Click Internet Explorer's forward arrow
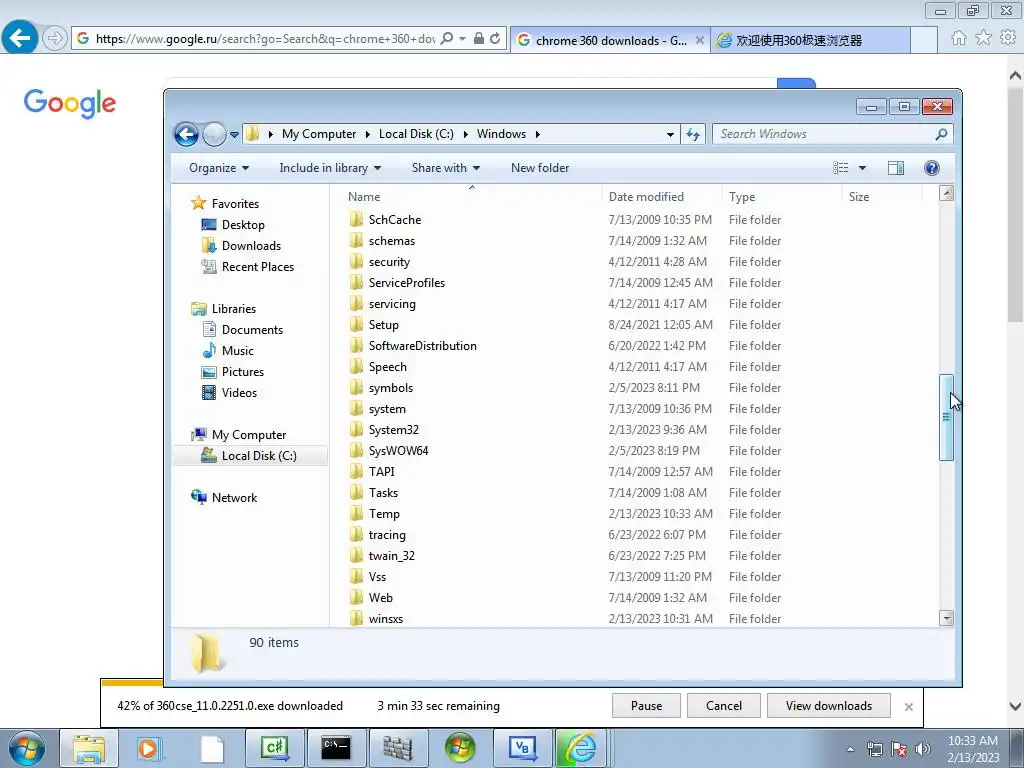The height and width of the screenshot is (768, 1024). click(55, 39)
